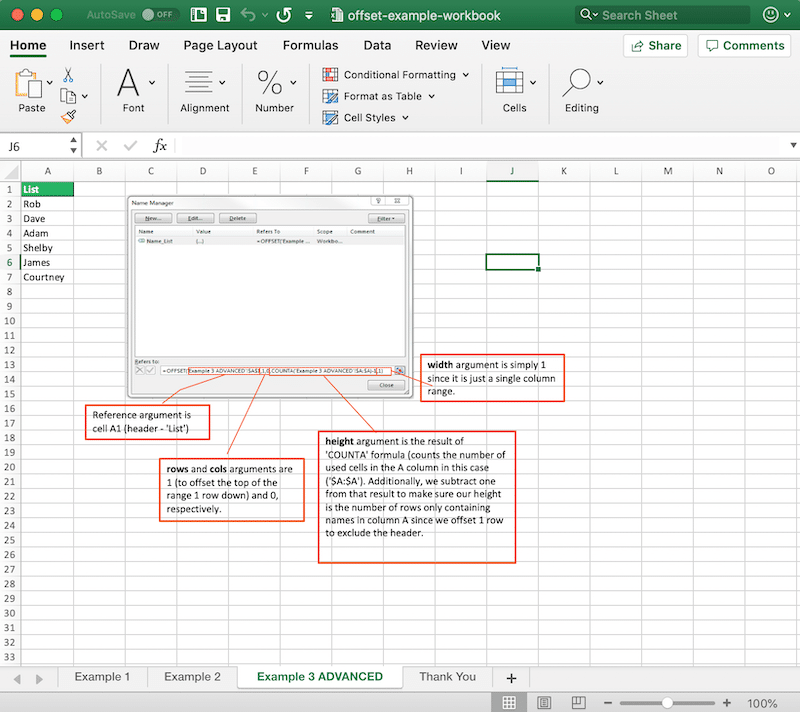Open Cell Styles from the ribbon
Image resolution: width=800 pixels, height=712 pixels.
[329, 117]
